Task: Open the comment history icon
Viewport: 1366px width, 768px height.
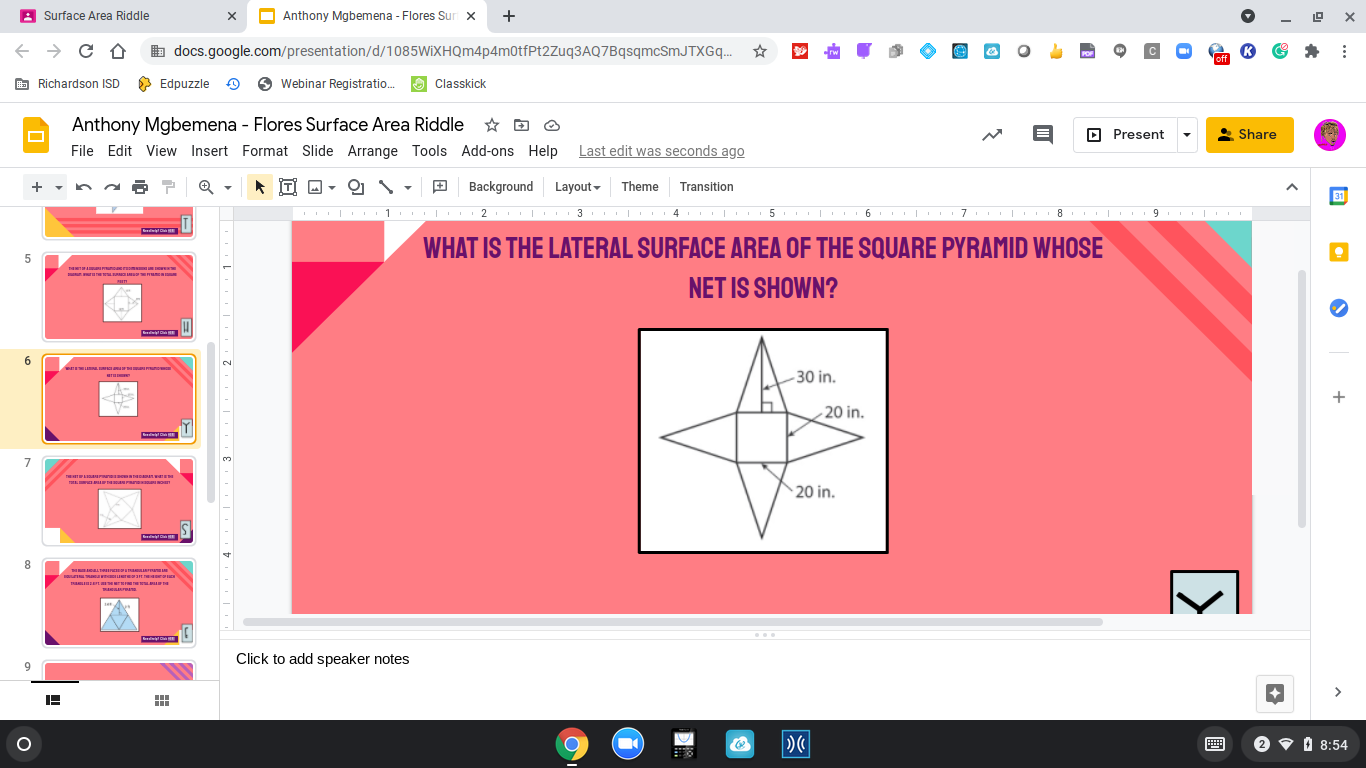Action: tap(1043, 135)
